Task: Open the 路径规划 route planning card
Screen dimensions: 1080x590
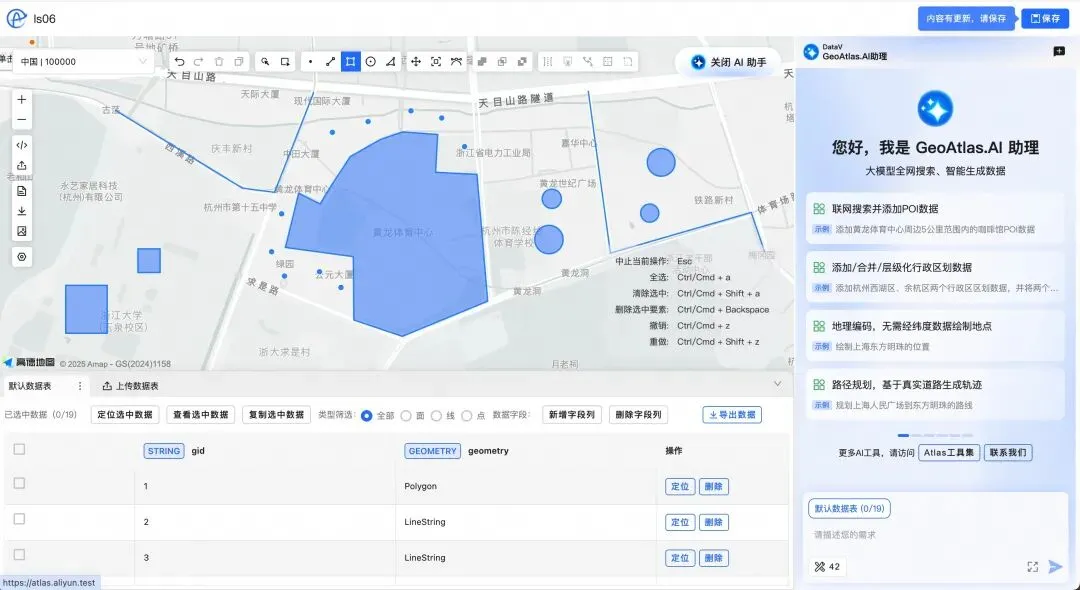Action: [935, 394]
